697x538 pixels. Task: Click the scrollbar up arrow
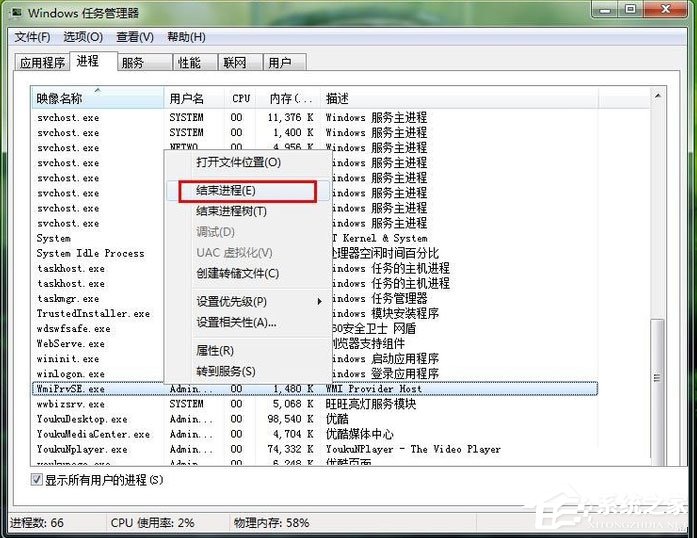tap(657, 96)
